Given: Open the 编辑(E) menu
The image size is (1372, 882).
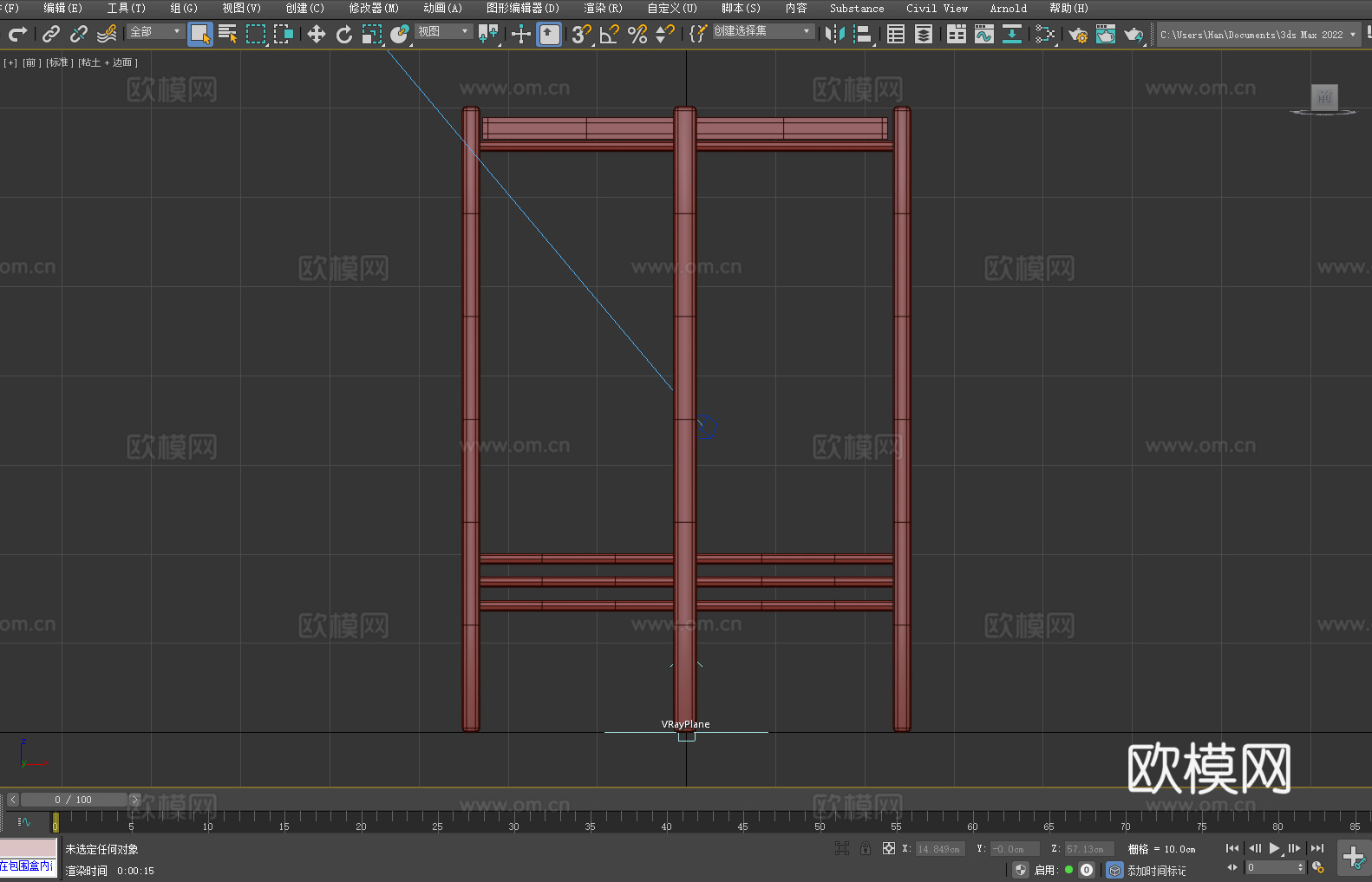Looking at the screenshot, I should tap(62, 8).
